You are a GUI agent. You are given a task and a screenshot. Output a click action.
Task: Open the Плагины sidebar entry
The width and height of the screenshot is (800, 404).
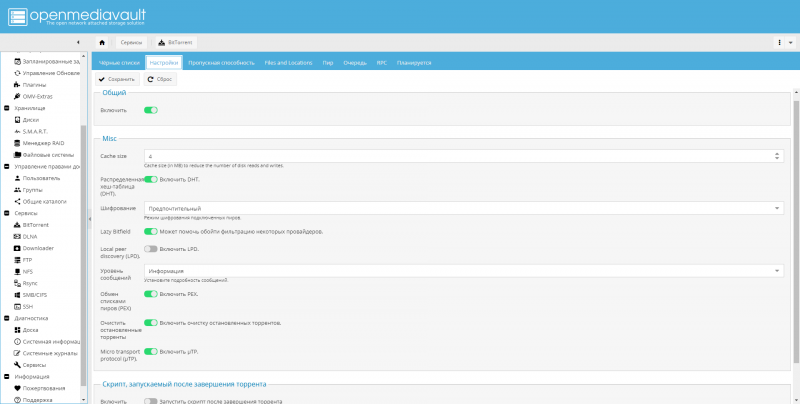pyautogui.click(x=30, y=85)
